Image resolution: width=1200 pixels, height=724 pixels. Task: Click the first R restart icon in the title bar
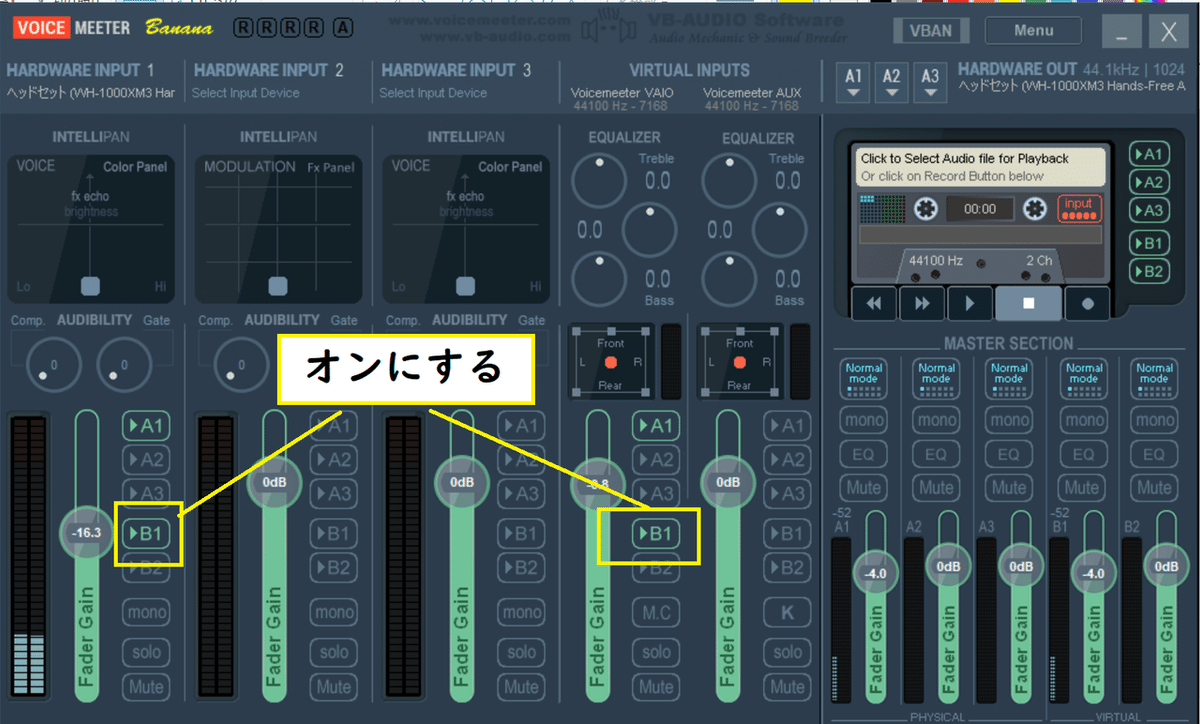point(243,28)
